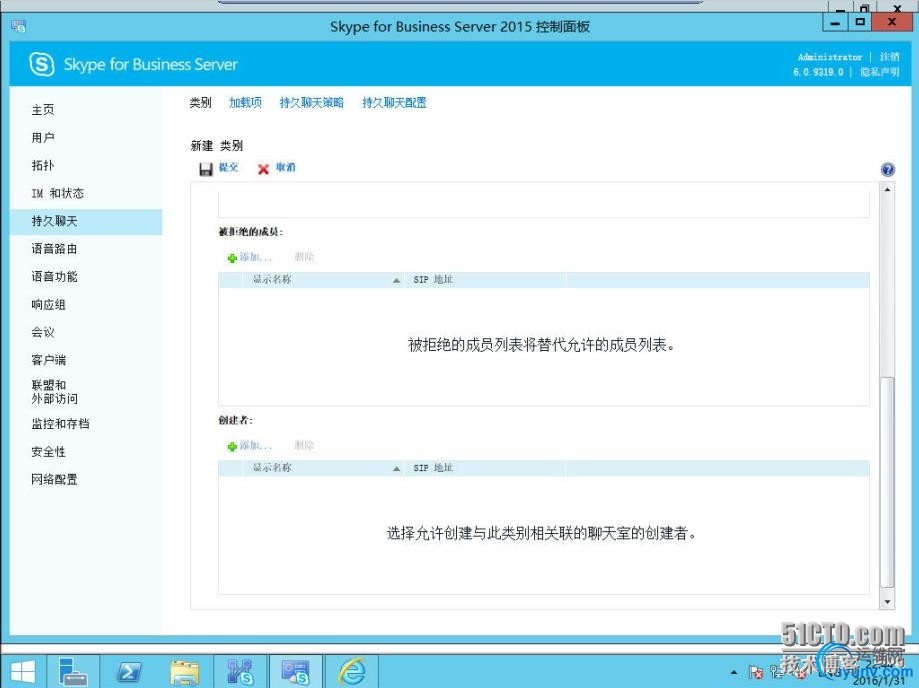
Task: Click the form scrollbar down arrow
Action: (x=887, y=602)
